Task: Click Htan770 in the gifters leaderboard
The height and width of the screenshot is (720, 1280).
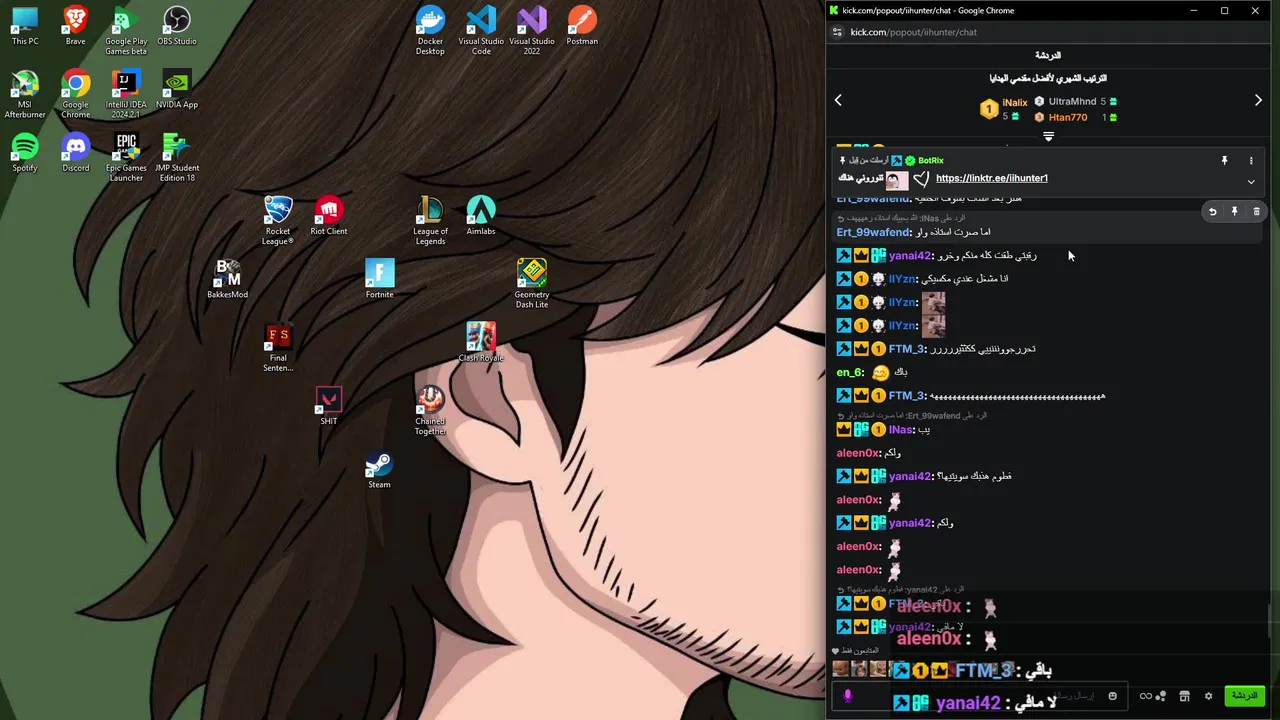Action: (1068, 117)
